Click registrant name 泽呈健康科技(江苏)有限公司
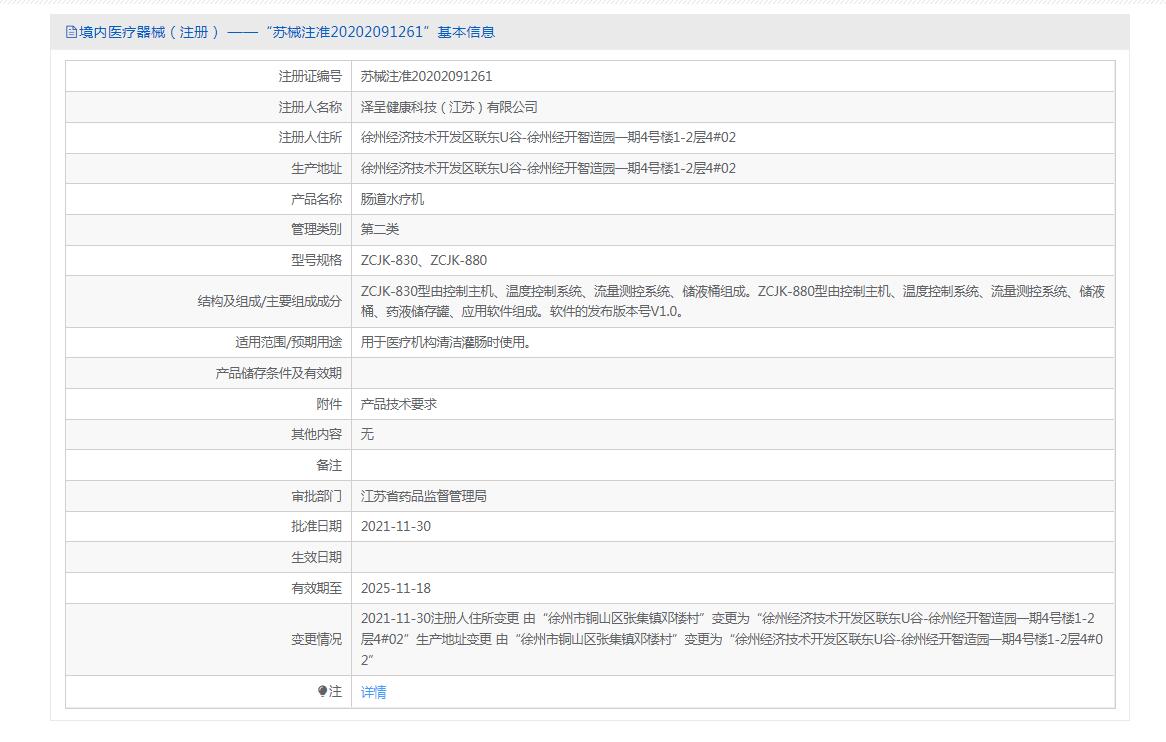Viewport: 1166px width, 742px height. (449, 107)
